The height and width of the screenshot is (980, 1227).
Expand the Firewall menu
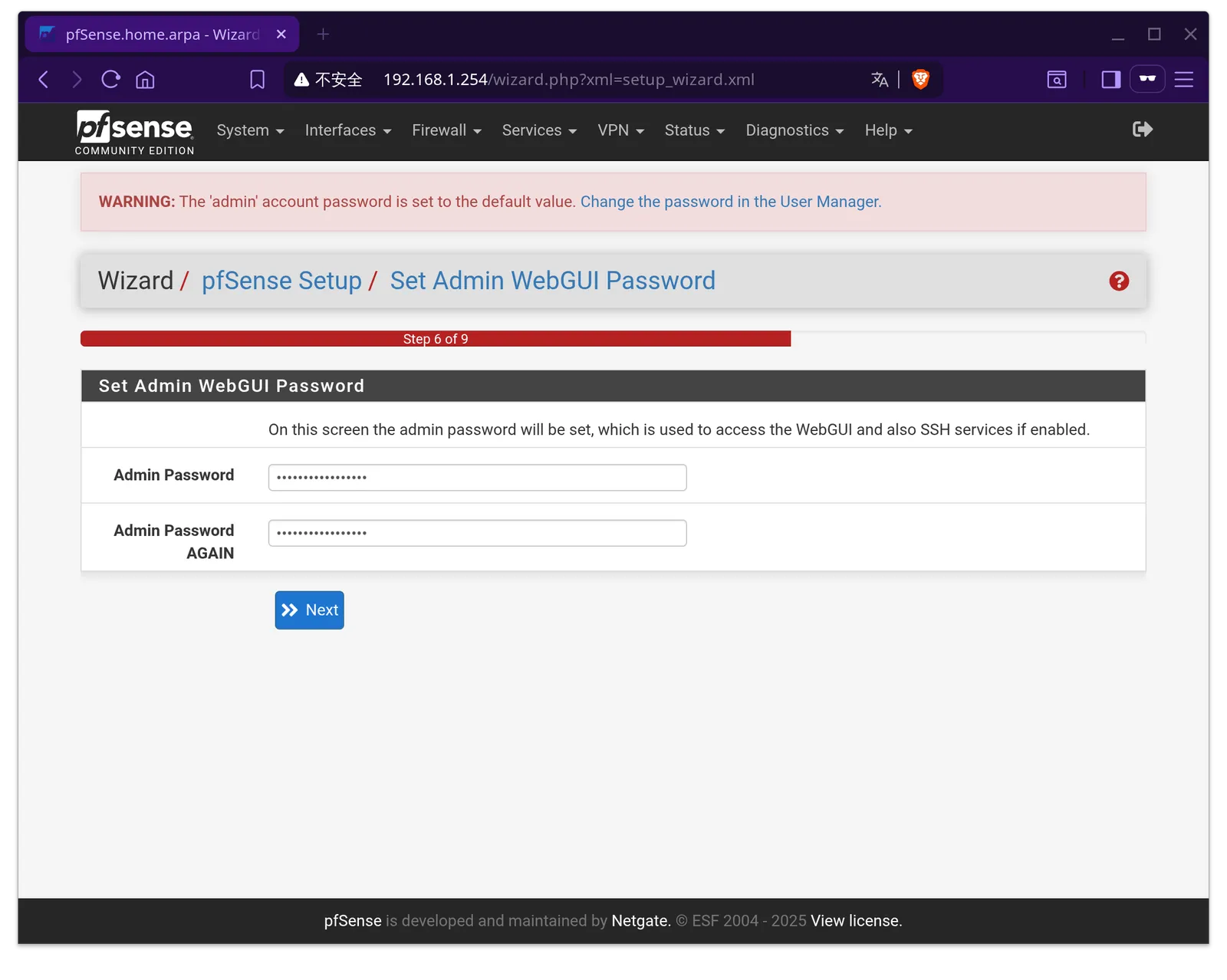[447, 130]
